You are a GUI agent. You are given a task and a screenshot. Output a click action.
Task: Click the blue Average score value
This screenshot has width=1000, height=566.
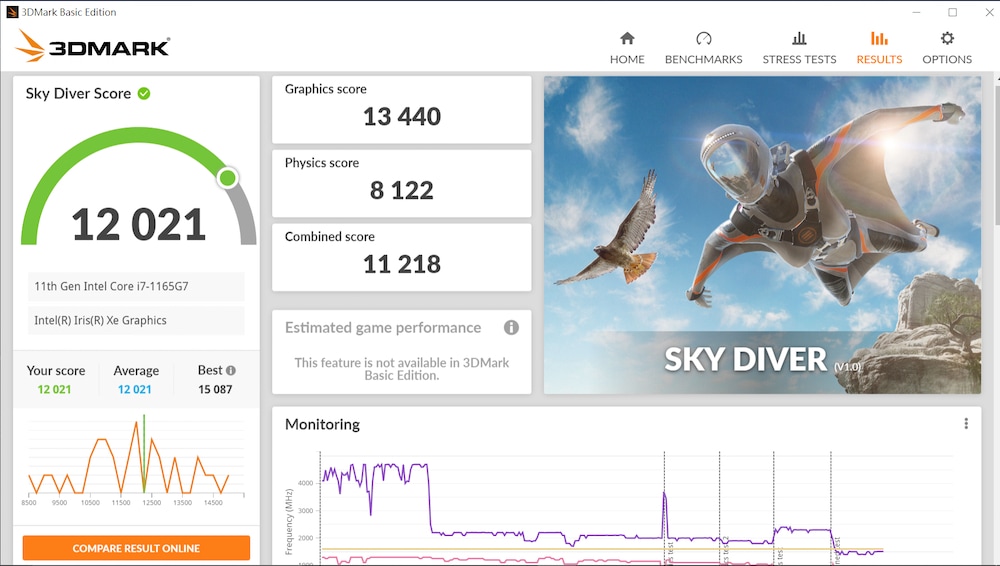135,389
